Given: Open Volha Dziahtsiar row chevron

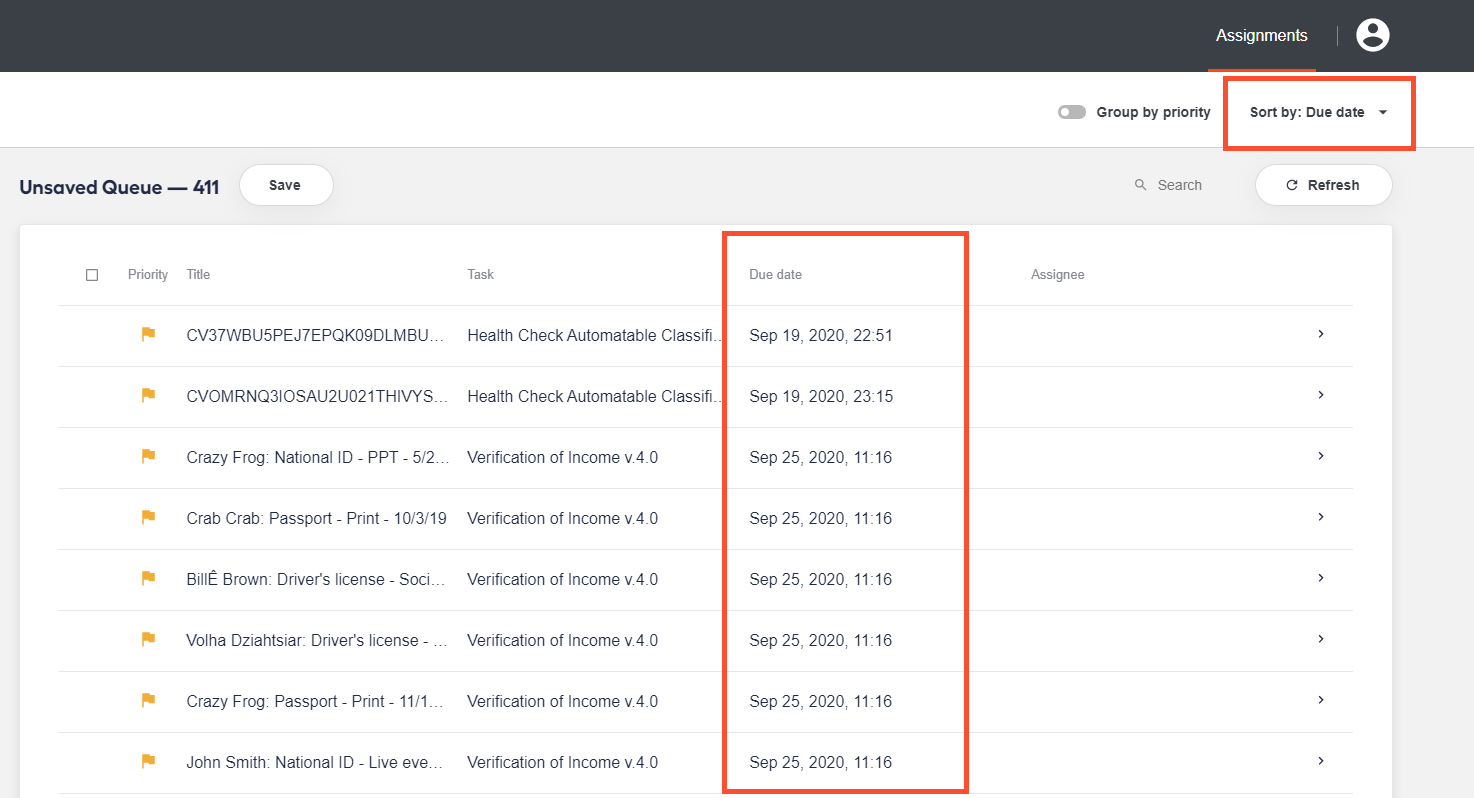Looking at the screenshot, I should pyautogui.click(x=1321, y=639).
